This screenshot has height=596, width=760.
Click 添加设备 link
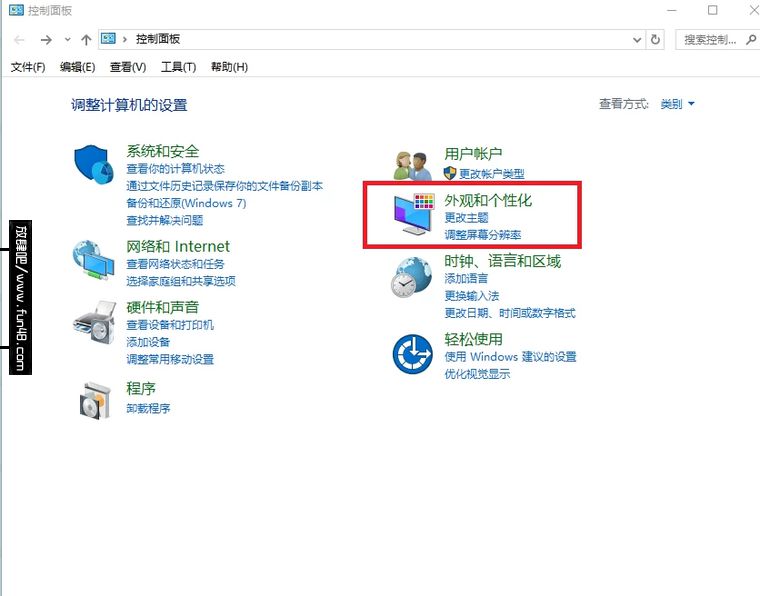coord(148,342)
